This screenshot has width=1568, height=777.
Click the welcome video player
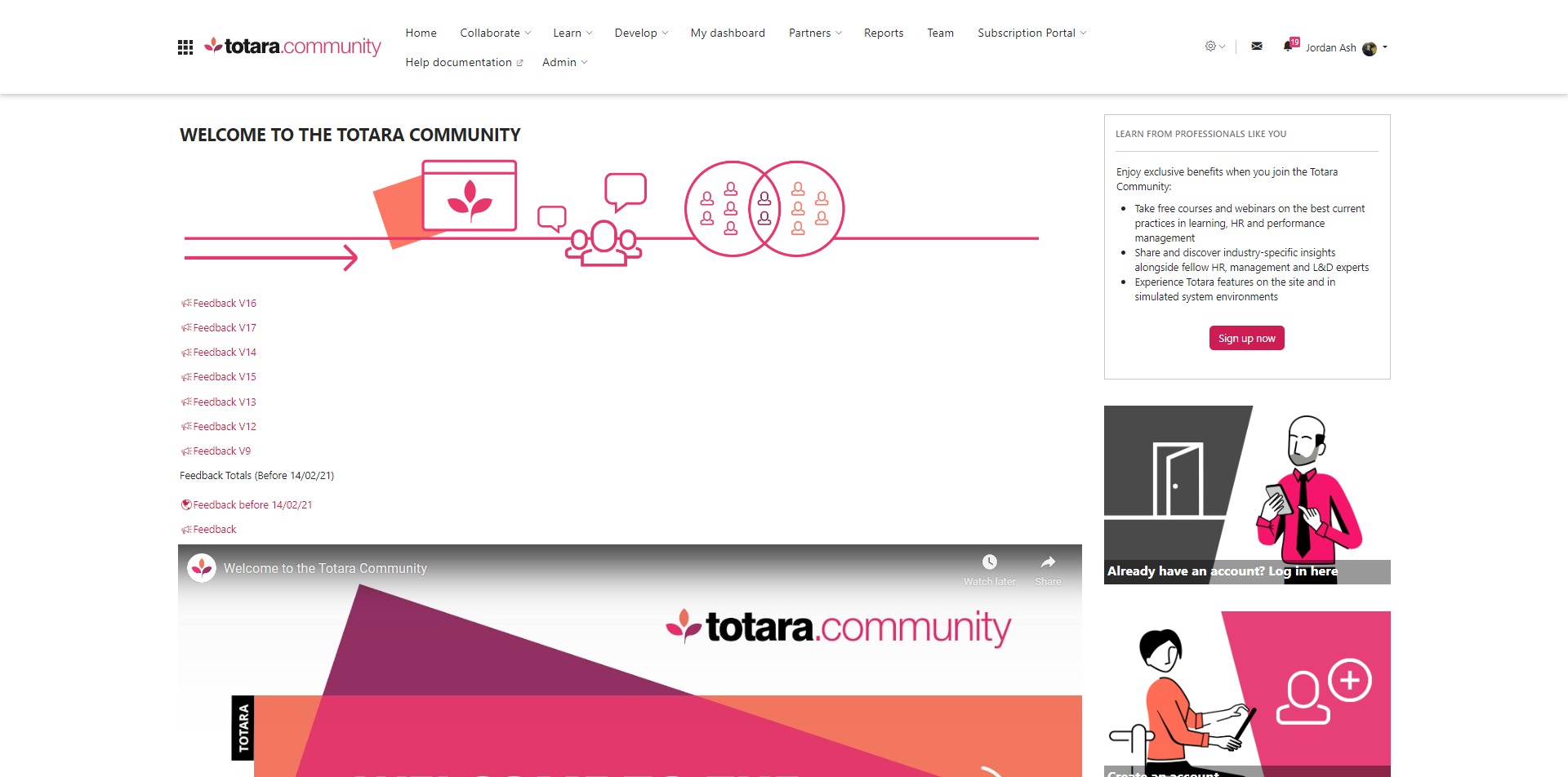coord(630,661)
